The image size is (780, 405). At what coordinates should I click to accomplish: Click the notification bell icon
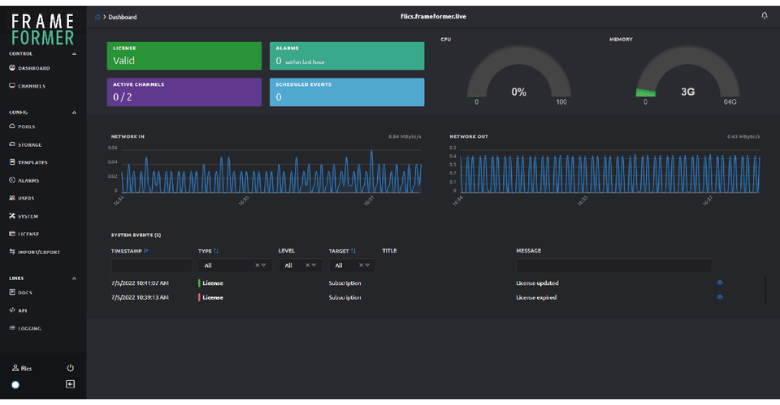765,16
